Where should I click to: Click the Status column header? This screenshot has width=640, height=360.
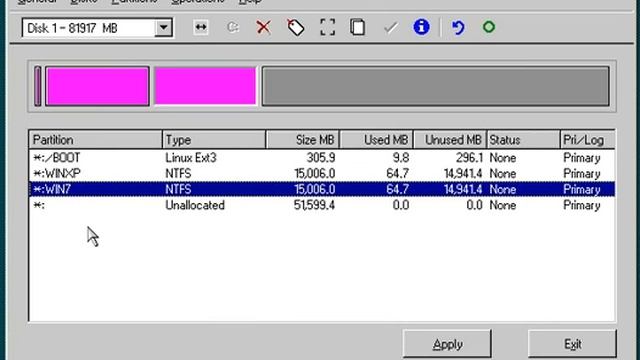523,140
